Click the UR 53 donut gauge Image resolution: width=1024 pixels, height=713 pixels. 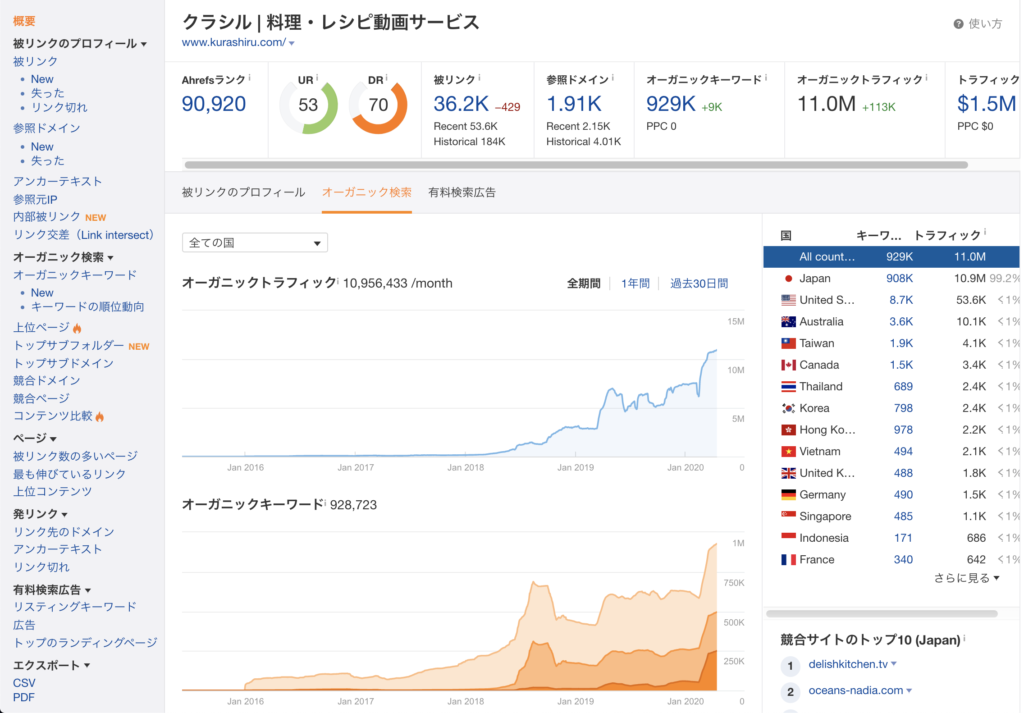click(308, 105)
